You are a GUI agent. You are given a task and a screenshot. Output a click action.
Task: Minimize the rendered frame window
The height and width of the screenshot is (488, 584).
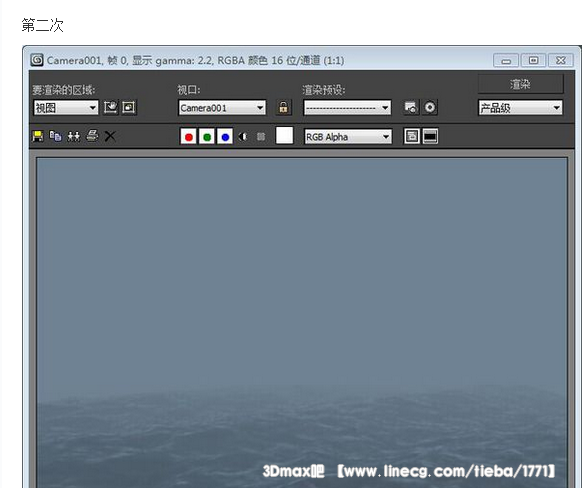point(506,60)
